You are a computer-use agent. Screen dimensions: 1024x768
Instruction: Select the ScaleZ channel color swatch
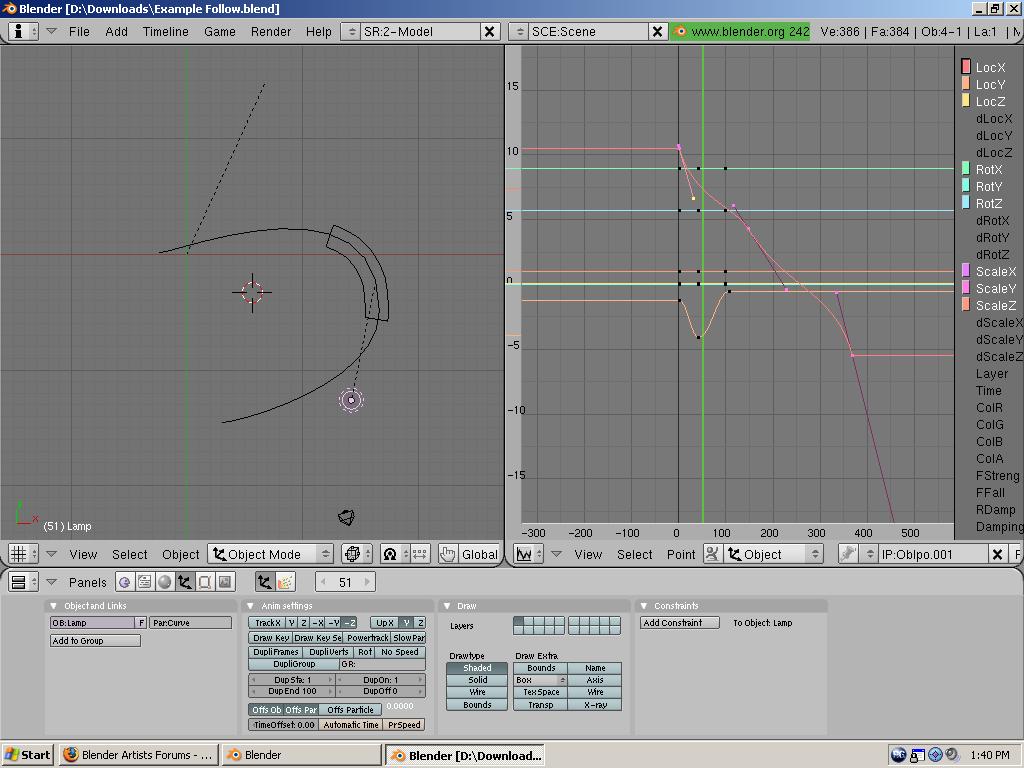[966, 305]
